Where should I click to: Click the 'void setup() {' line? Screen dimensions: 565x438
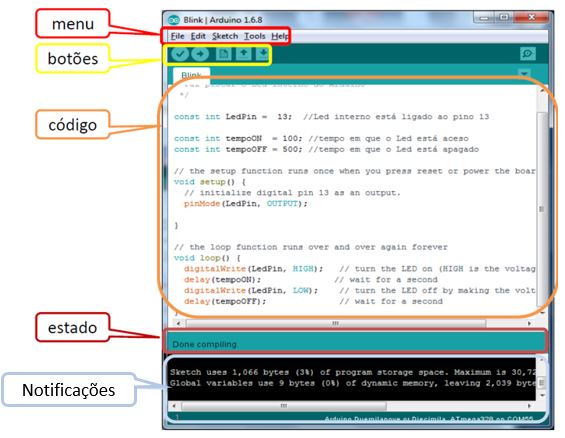(x=210, y=182)
